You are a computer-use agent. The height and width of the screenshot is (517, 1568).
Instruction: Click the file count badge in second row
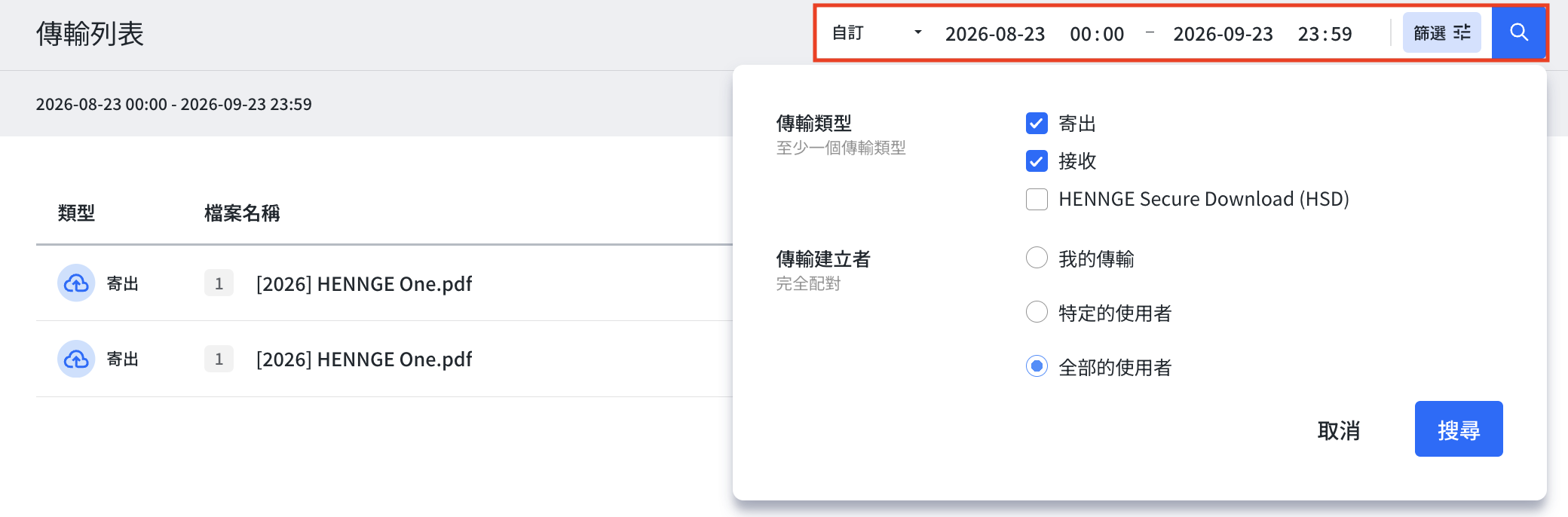pos(219,359)
